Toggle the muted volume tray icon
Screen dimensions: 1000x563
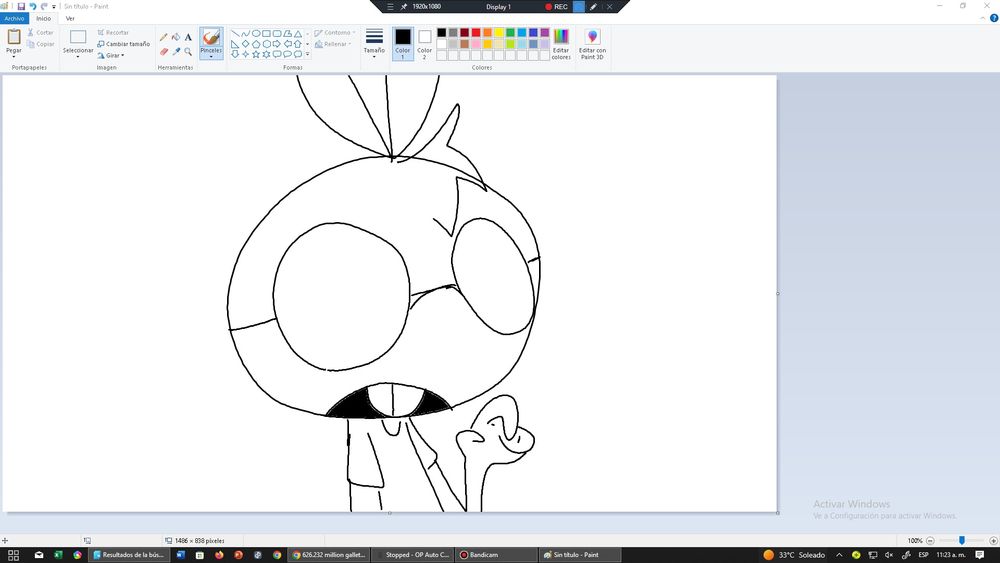889,555
